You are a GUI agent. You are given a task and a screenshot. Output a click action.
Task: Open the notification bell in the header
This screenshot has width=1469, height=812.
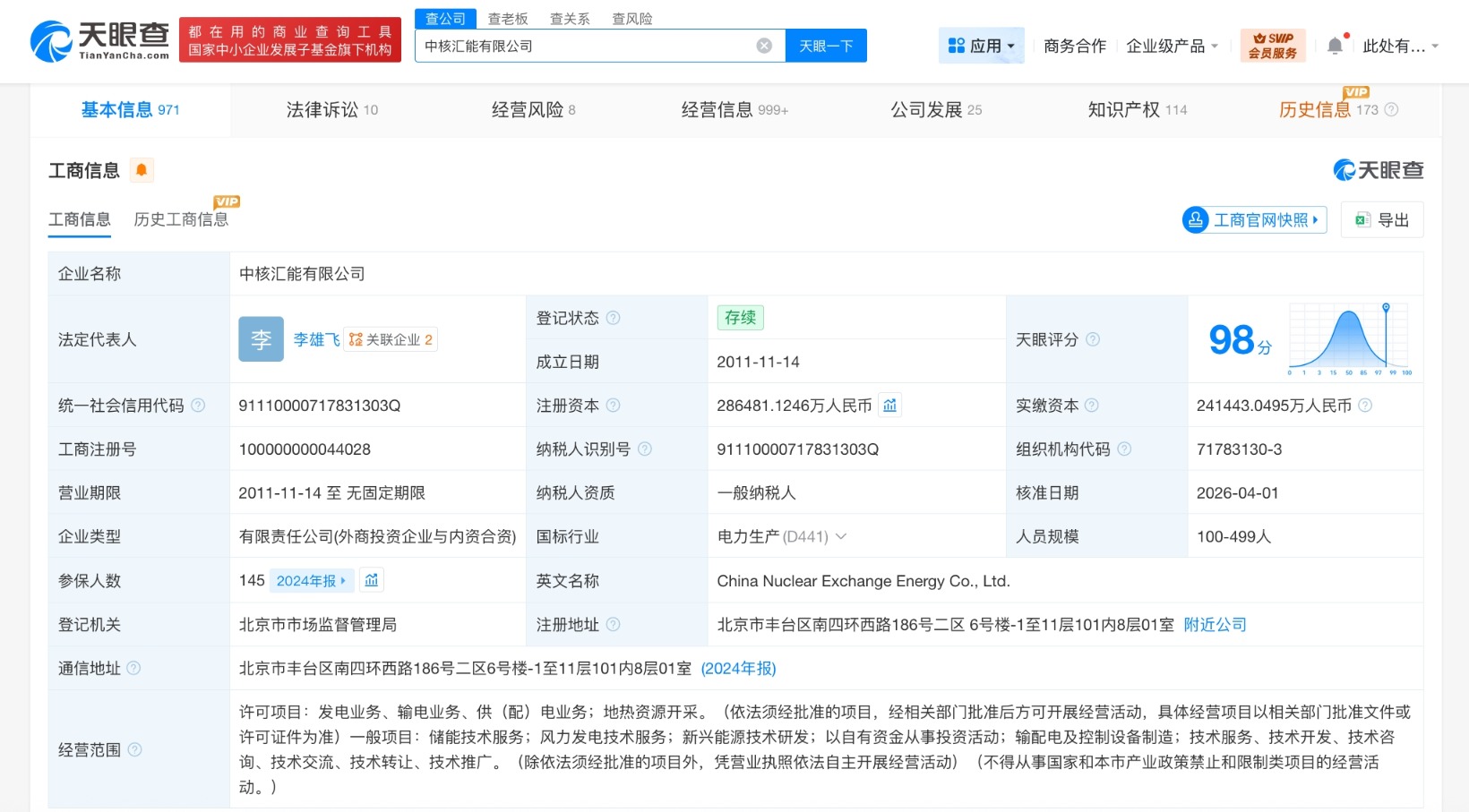point(1335,46)
